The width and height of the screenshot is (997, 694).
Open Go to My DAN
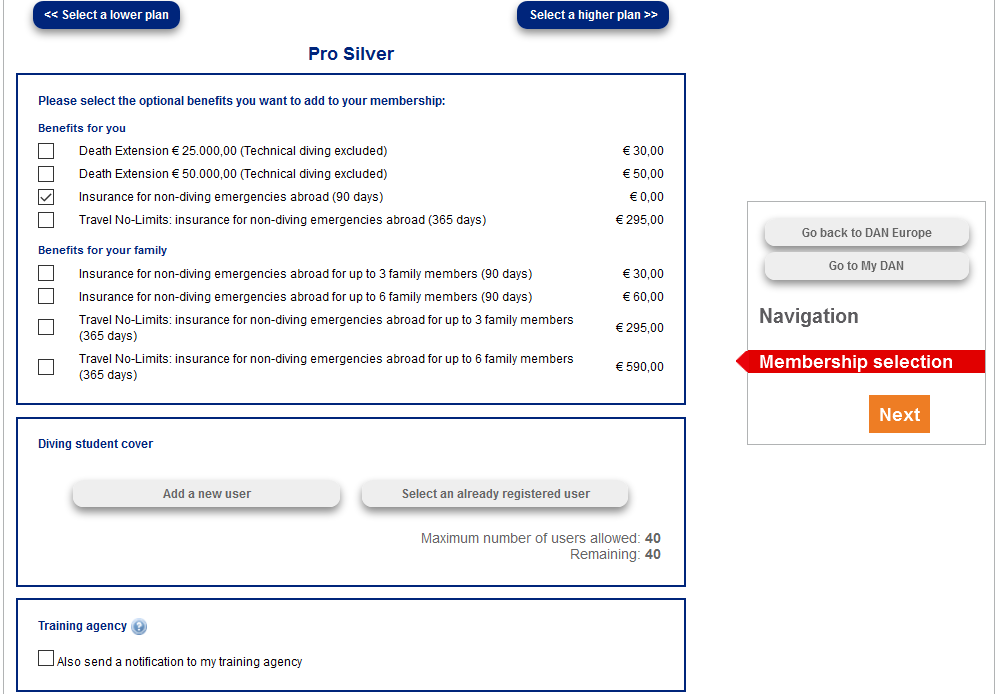point(866,266)
